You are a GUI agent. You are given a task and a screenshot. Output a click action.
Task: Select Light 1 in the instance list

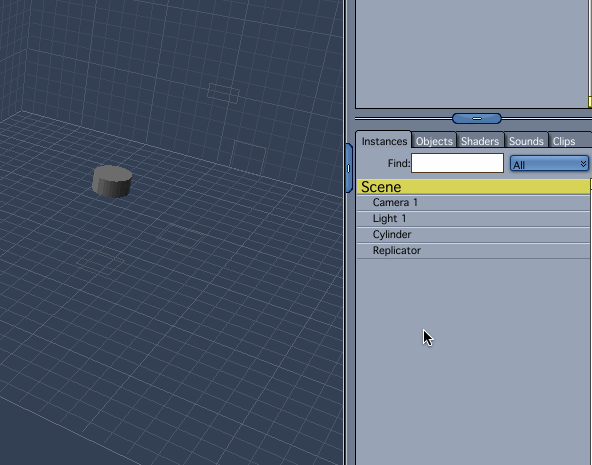[x=473, y=219]
